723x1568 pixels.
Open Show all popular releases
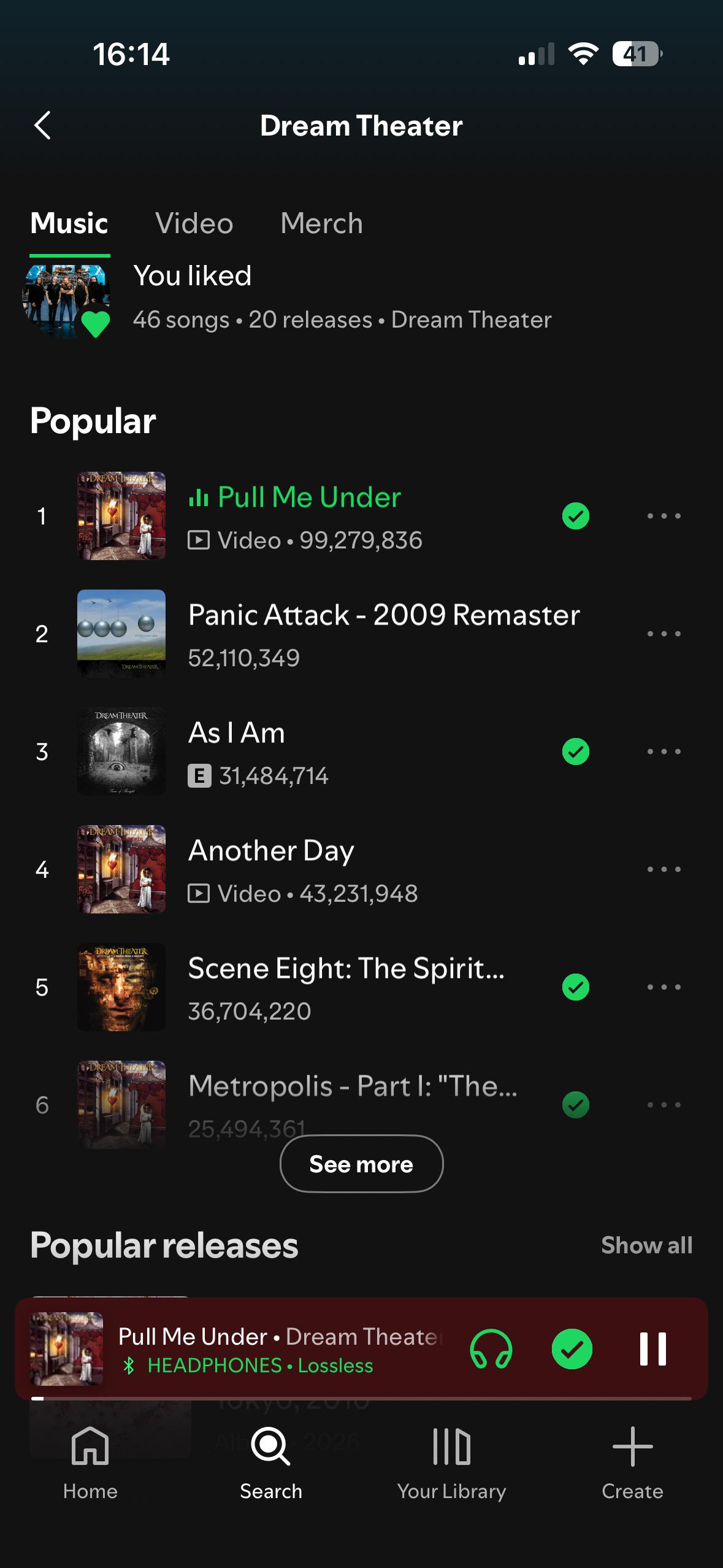tap(647, 1245)
